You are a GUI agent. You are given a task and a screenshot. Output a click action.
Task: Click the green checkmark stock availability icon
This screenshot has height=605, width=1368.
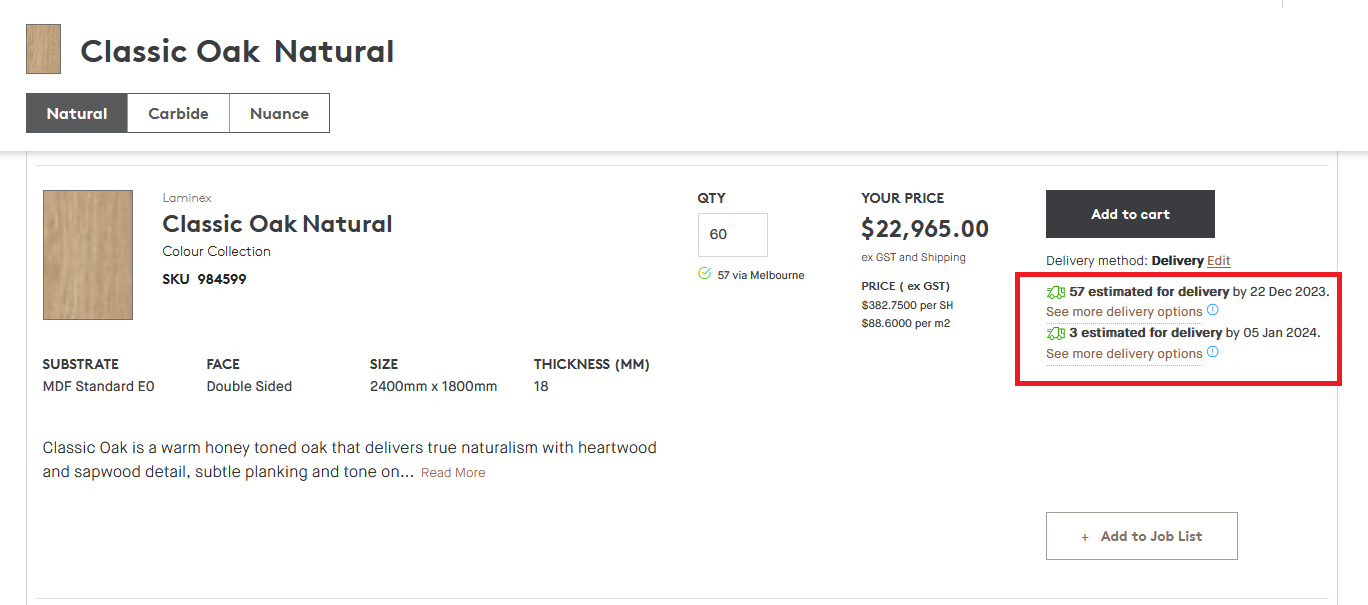tap(705, 274)
